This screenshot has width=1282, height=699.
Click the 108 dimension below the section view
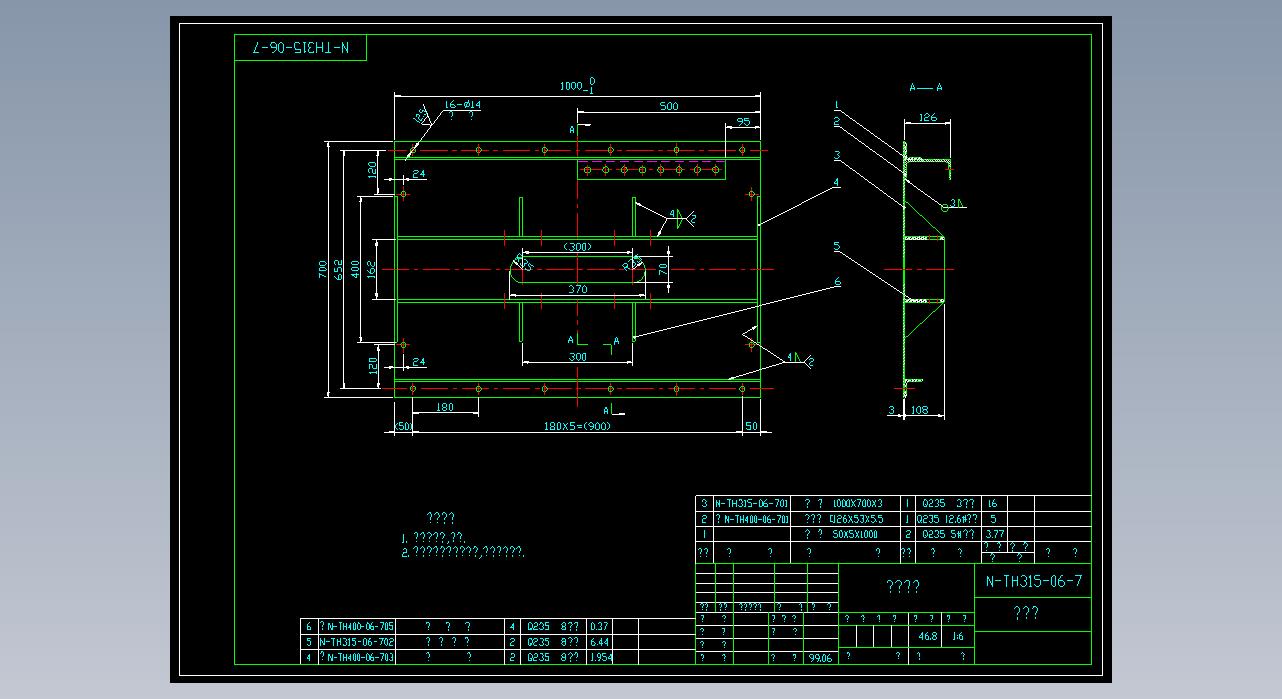(922, 410)
